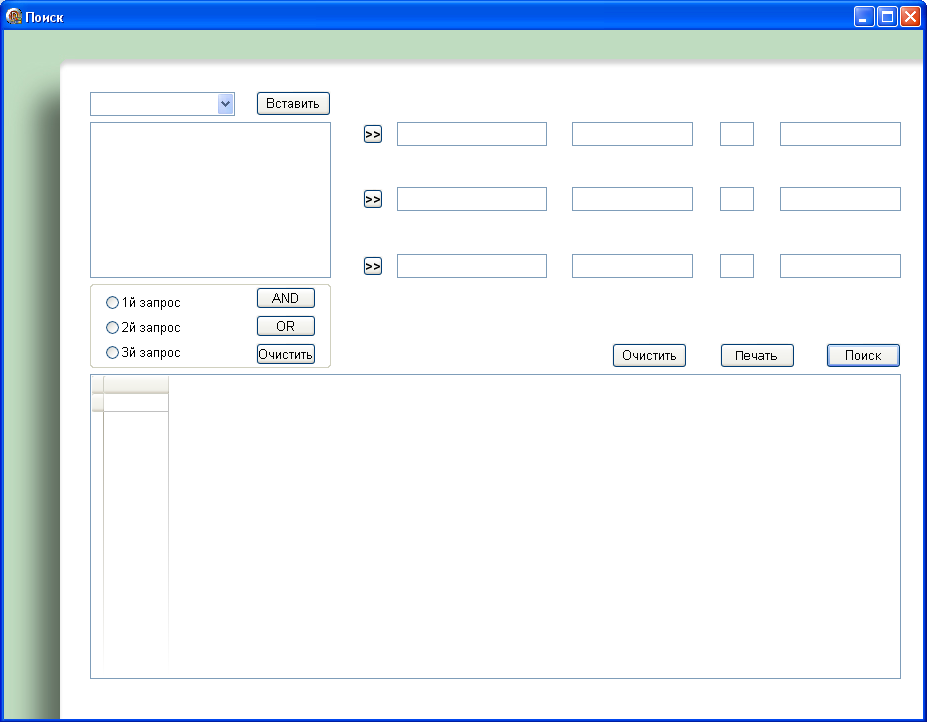
Task: Select the row header of the results grid's first row
Action: (98, 403)
